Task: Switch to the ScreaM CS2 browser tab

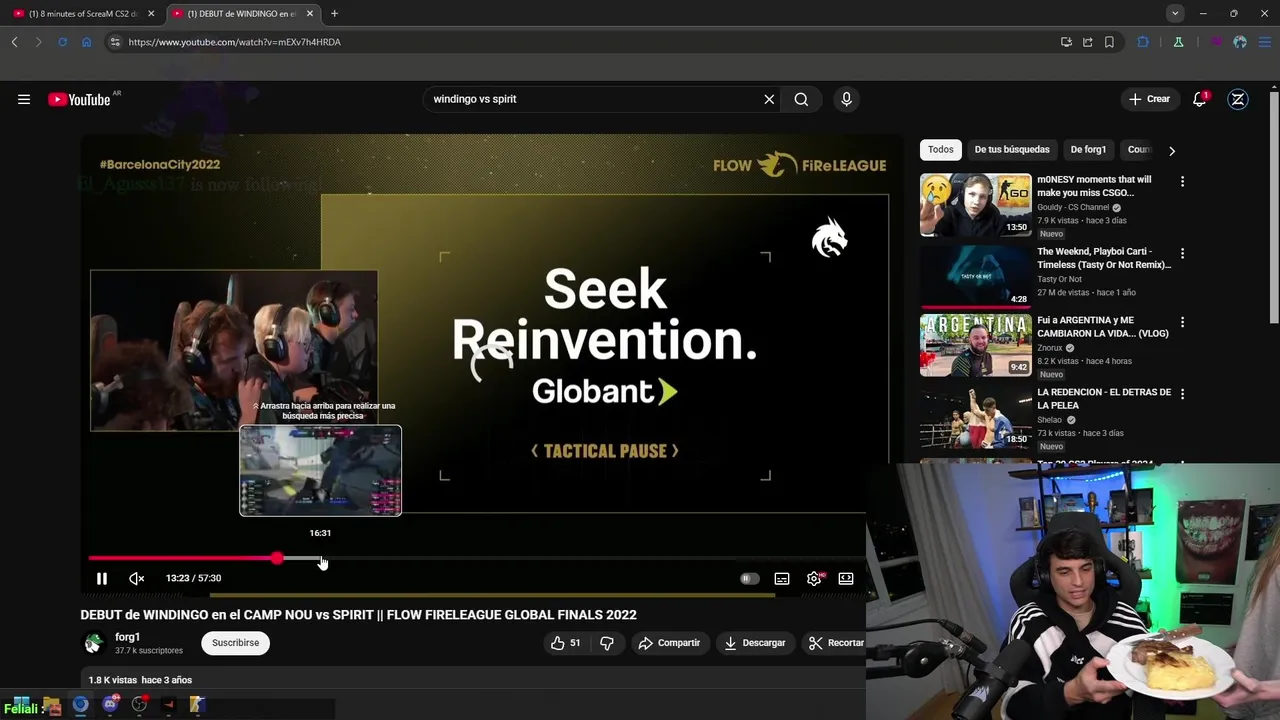Action: point(83,14)
